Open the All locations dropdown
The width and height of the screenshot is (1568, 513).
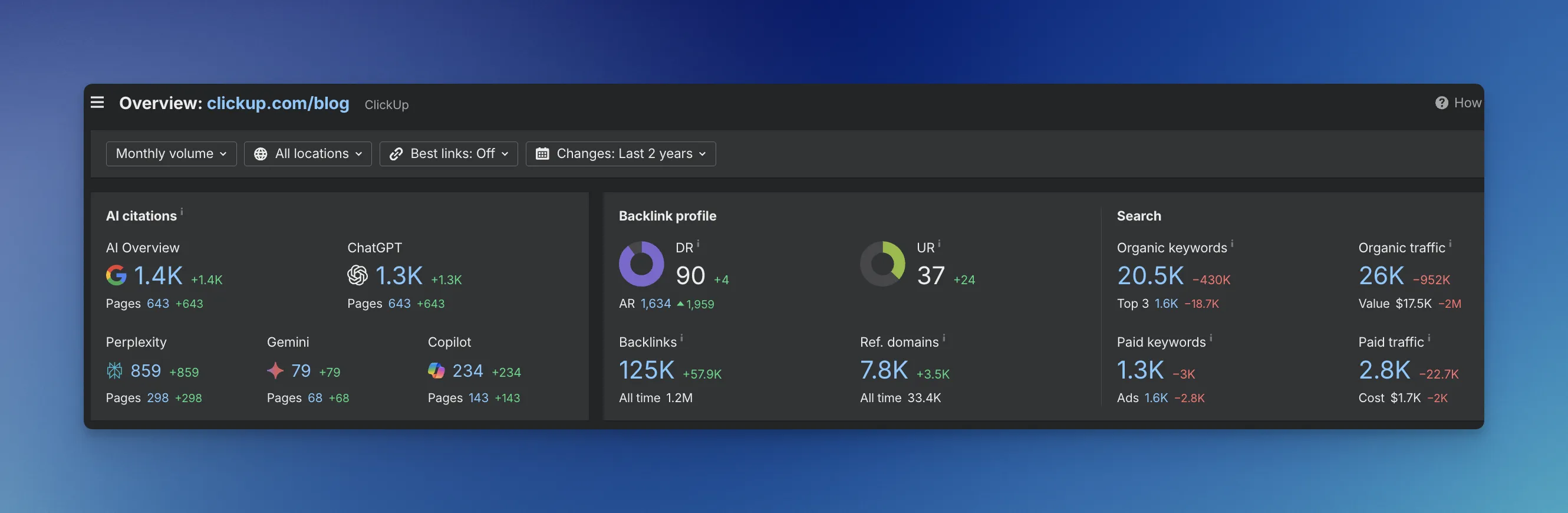click(x=307, y=153)
